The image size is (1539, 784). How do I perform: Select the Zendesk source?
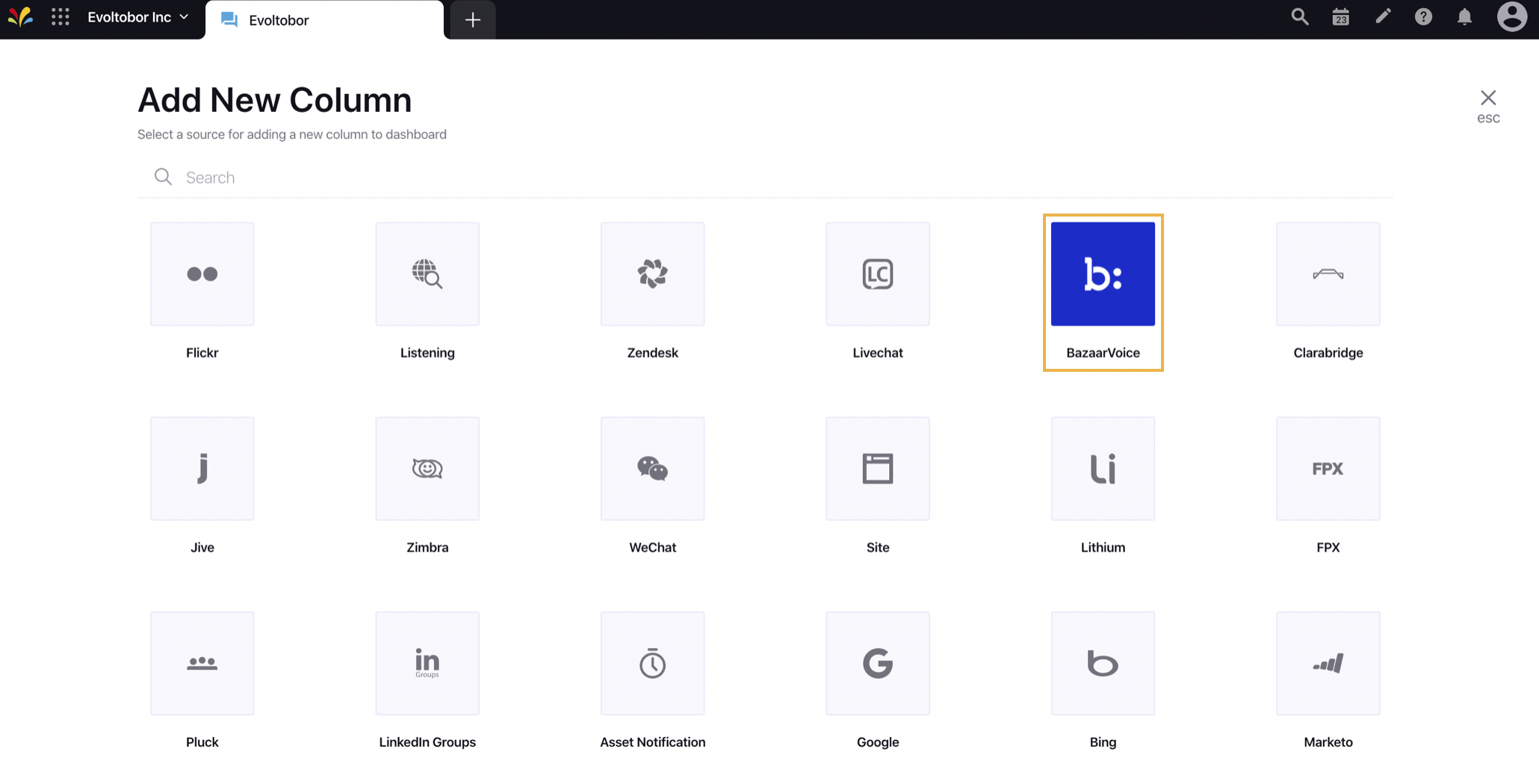(x=651, y=274)
